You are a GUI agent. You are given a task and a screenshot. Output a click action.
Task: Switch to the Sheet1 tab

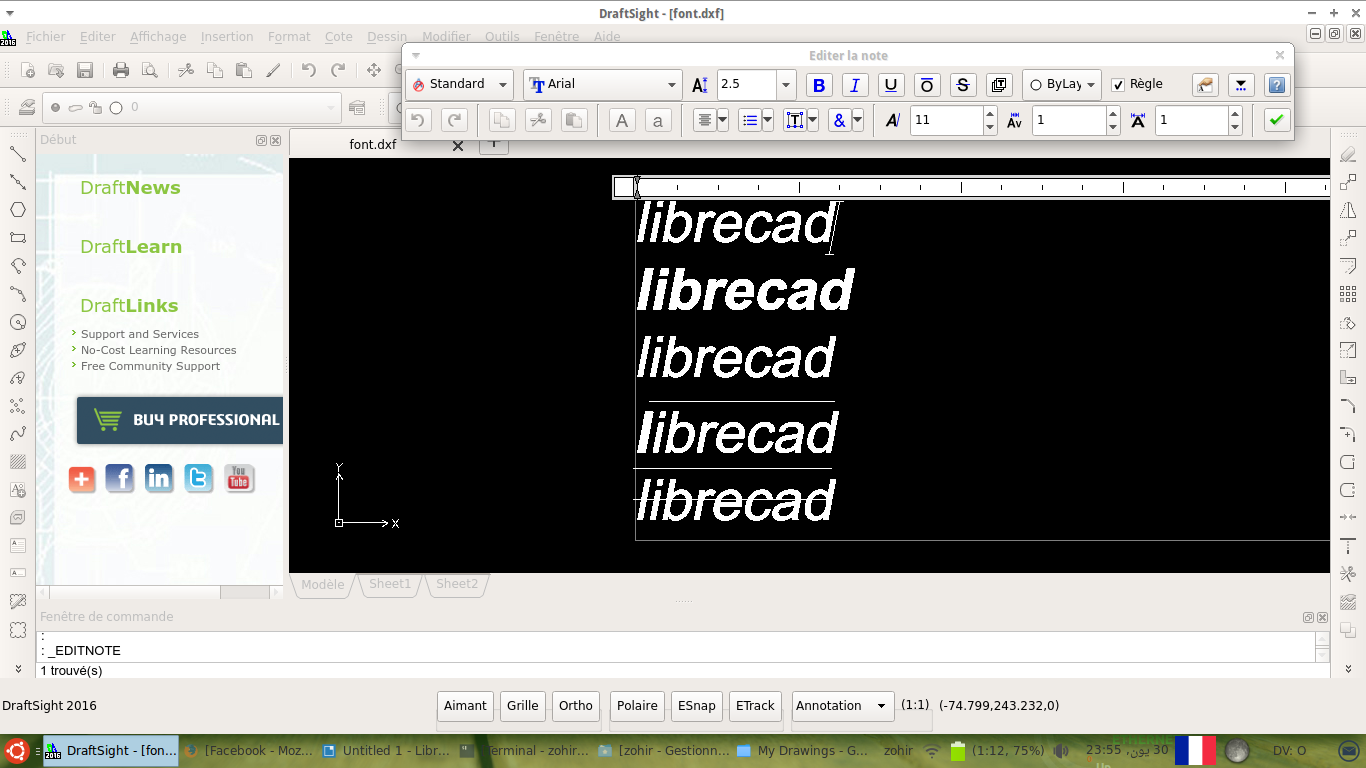[x=390, y=584]
